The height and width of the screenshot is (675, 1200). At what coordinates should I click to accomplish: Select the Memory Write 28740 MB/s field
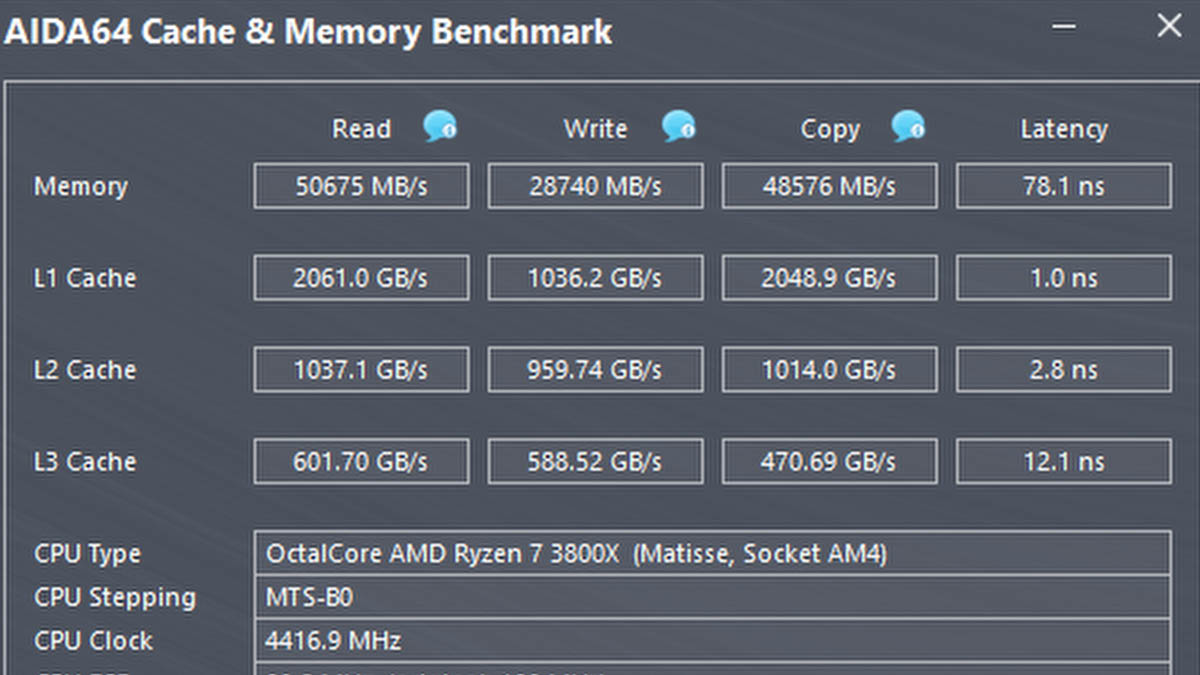595,186
